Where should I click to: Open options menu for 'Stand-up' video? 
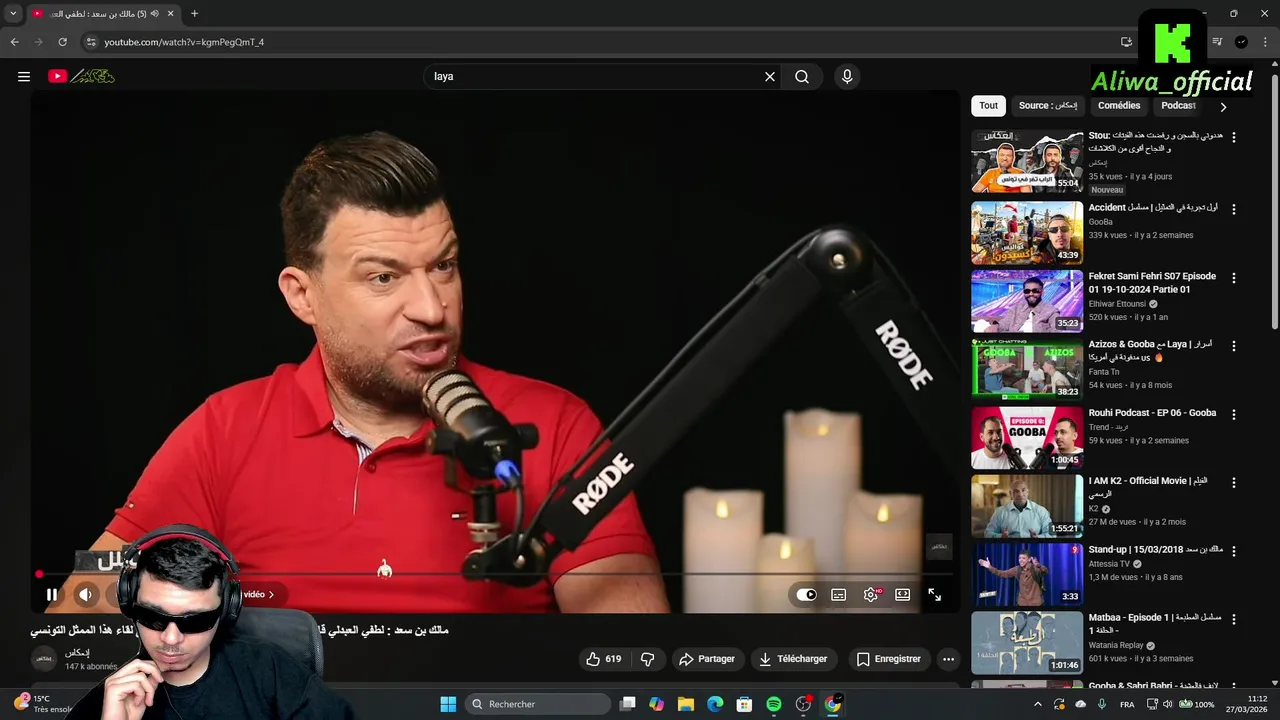click(x=1233, y=551)
